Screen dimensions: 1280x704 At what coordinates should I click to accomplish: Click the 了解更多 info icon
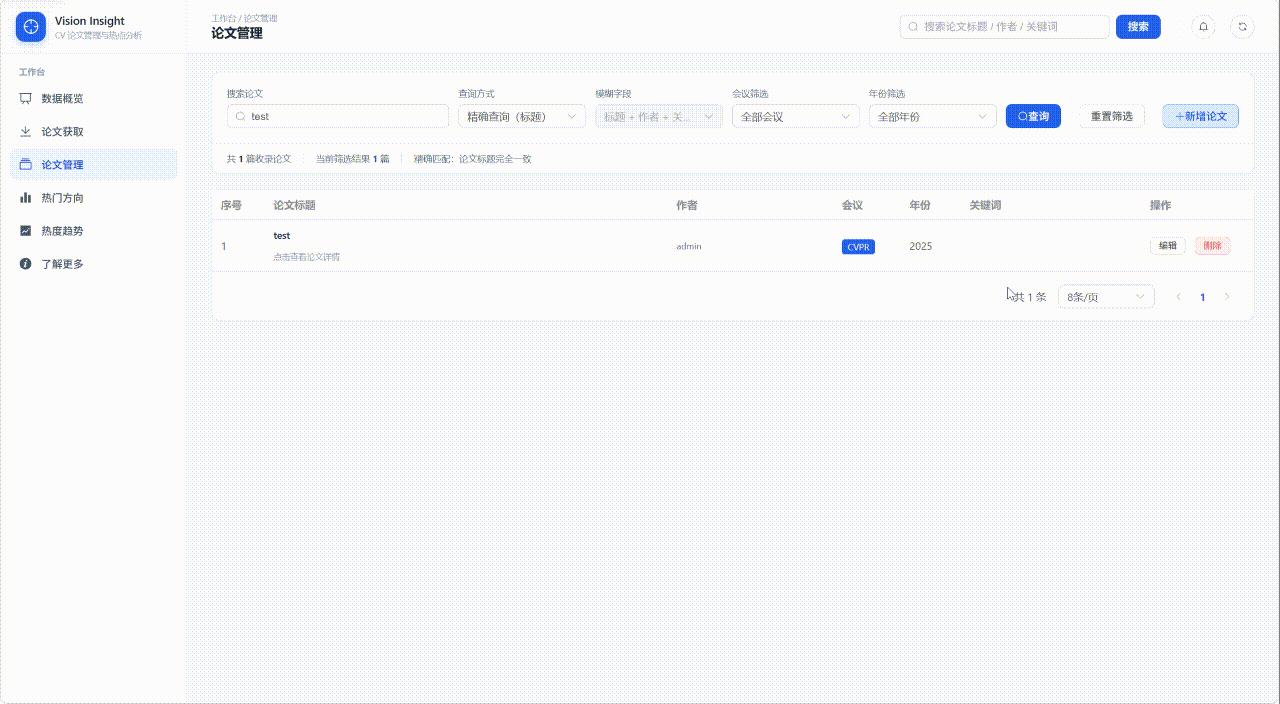pos(26,263)
